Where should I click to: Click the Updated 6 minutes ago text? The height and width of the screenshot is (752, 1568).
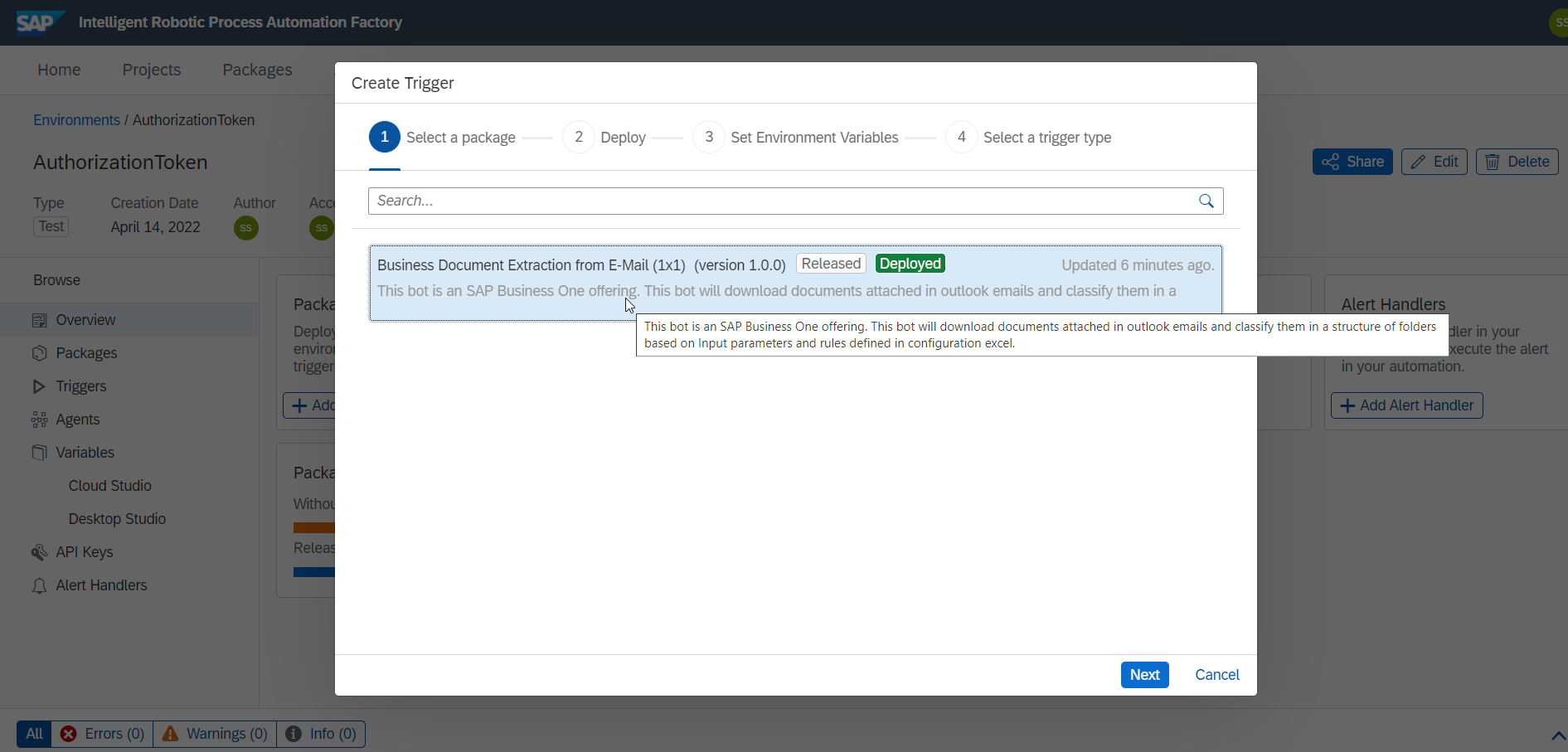click(x=1138, y=265)
